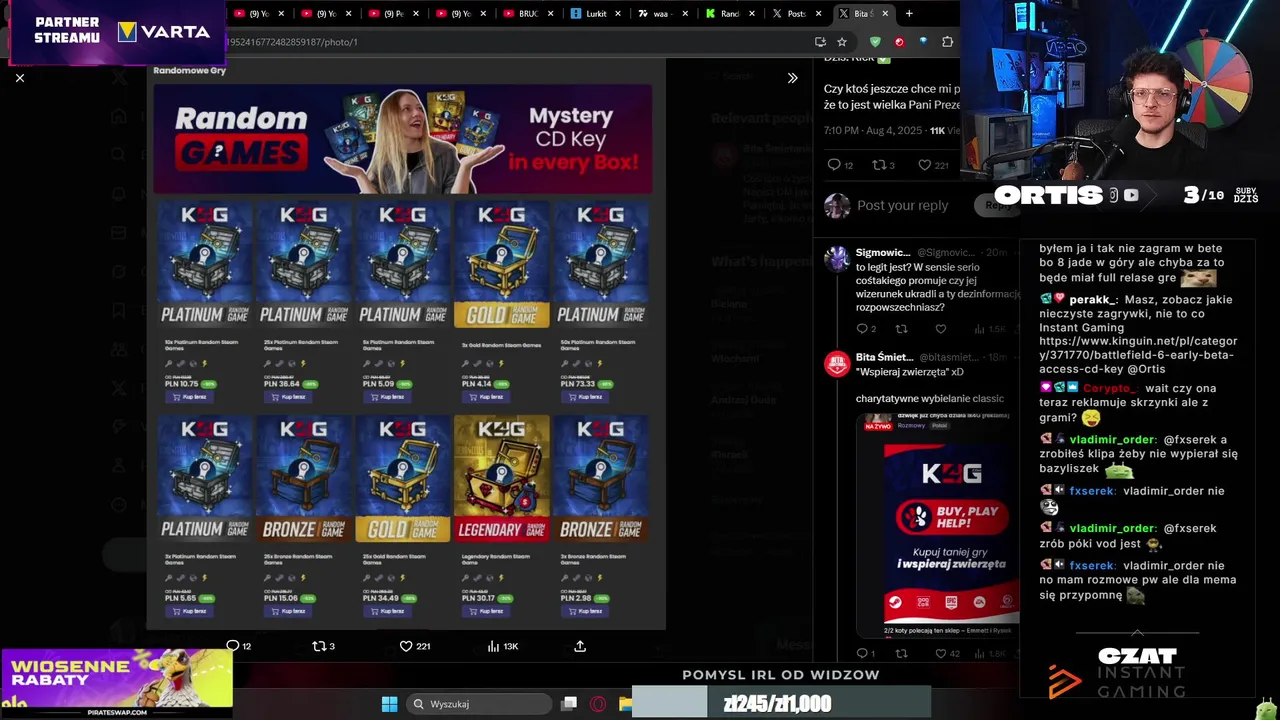1280x720 pixels.
Task: Switch to the BRUC YouTube tab
Action: coord(527,14)
